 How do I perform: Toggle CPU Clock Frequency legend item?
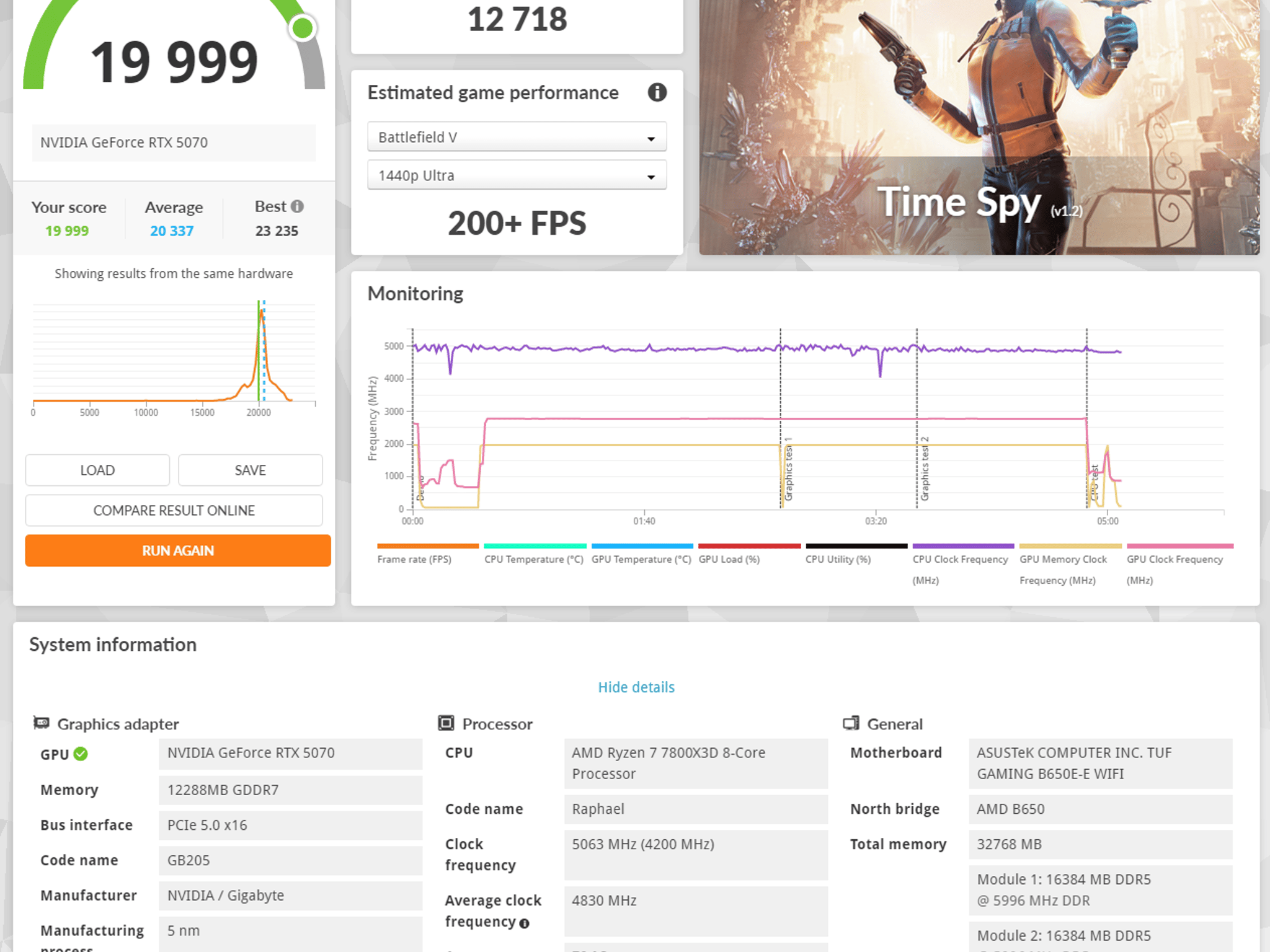[963, 565]
